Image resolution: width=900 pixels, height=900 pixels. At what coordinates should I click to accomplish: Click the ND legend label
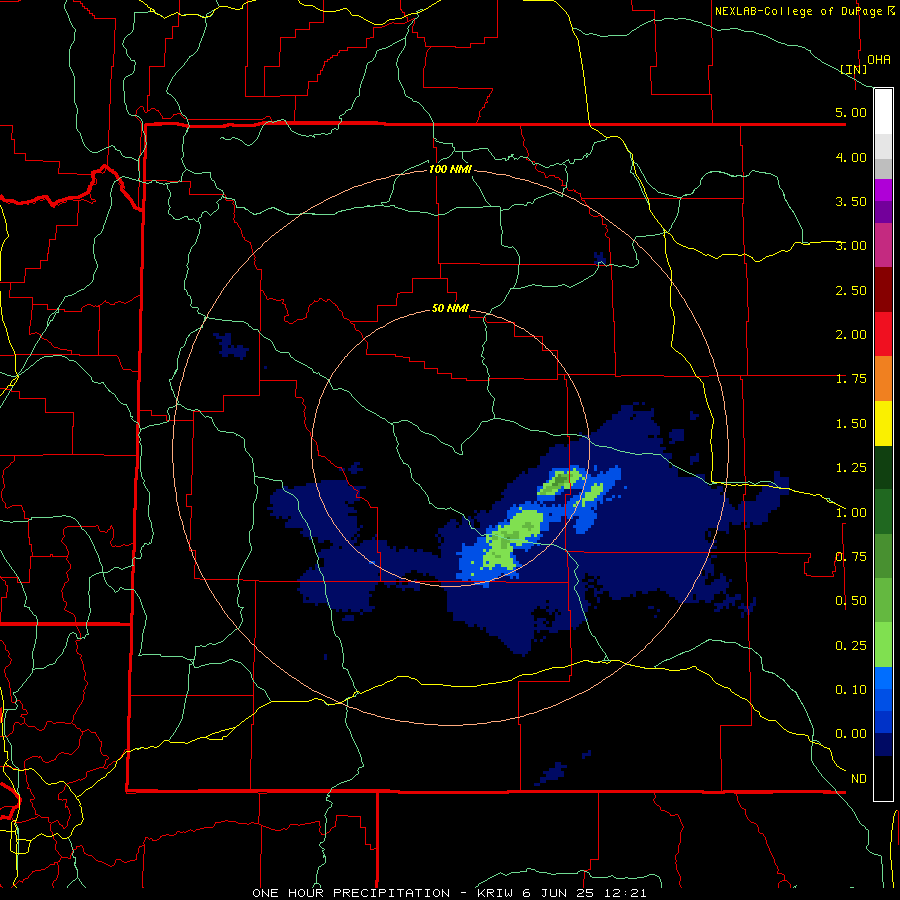tap(859, 779)
